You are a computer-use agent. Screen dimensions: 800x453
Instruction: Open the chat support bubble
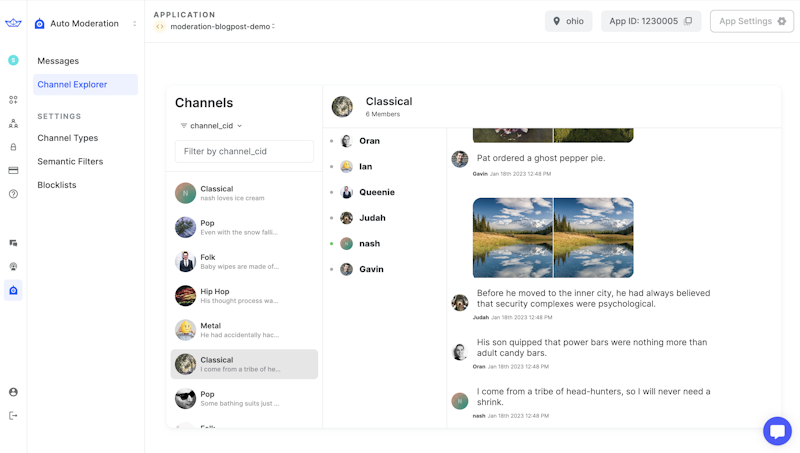(777, 431)
